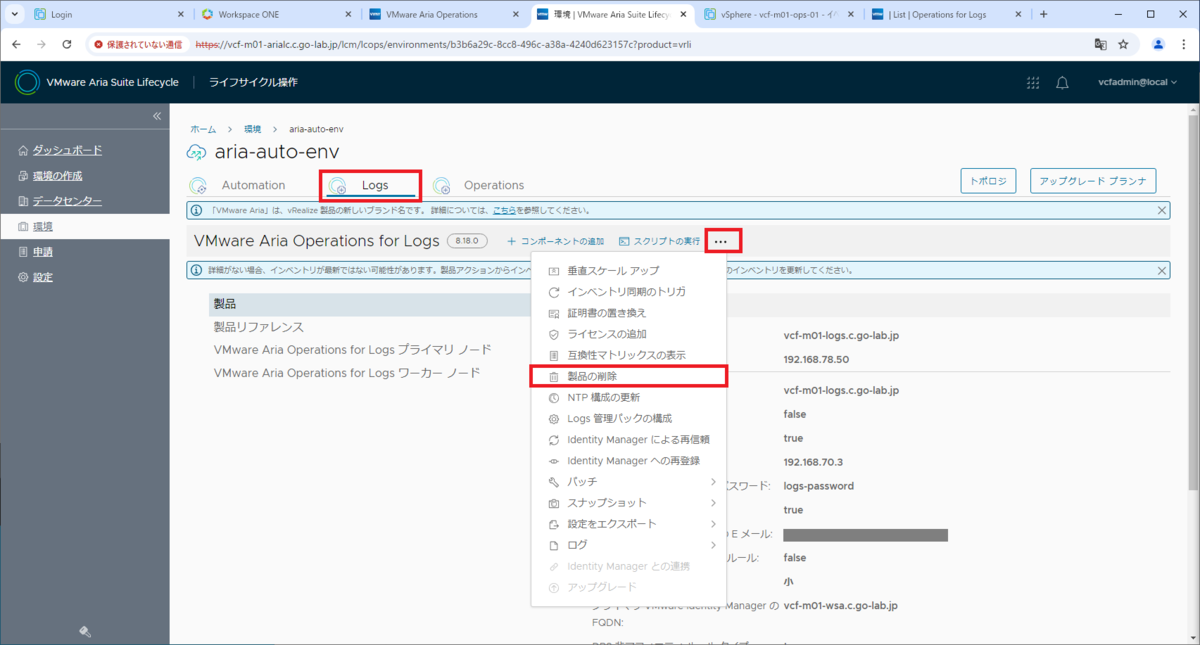
Task: Click the アップグレード プランナ button
Action: 1093,181
